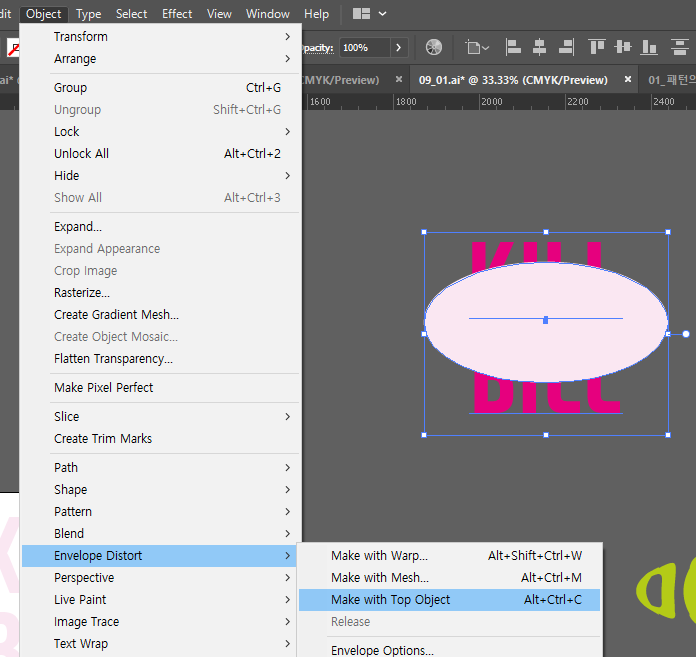Open the arrange documents layout icon
Viewport: 696px width, 657px height.
point(361,14)
